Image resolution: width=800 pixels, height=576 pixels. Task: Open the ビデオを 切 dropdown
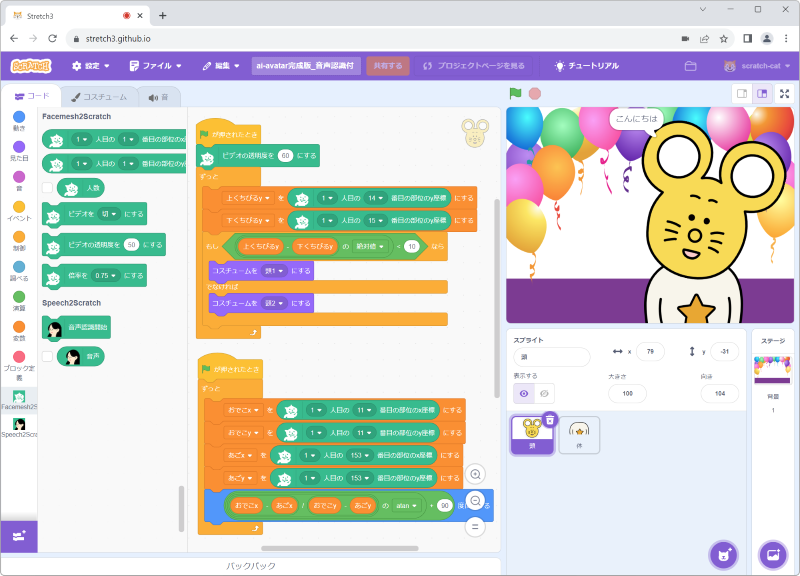click(110, 214)
